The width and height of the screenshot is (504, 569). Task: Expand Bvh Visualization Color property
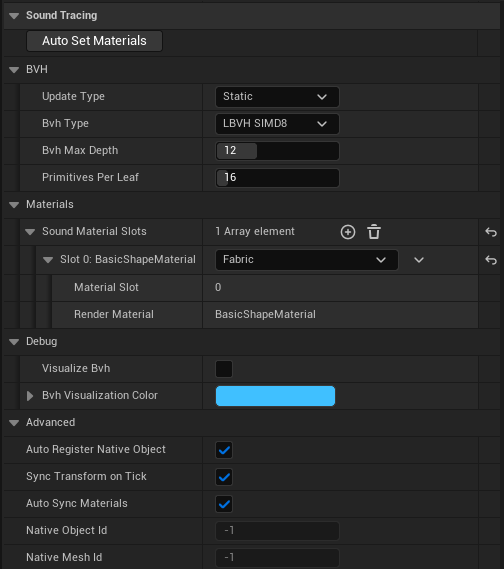[x=30, y=396]
